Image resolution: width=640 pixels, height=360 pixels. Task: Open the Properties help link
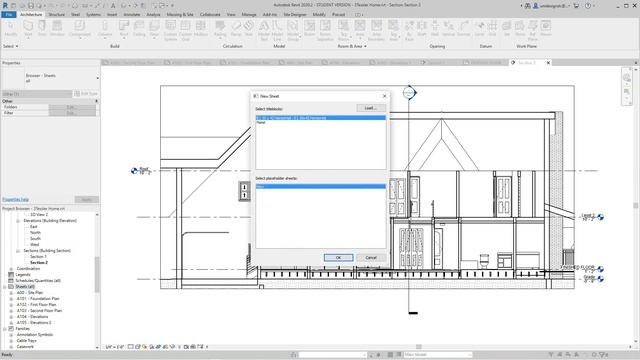(16, 200)
